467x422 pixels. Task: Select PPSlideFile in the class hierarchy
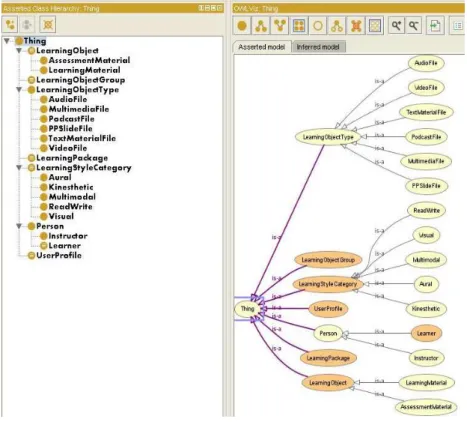(70, 129)
